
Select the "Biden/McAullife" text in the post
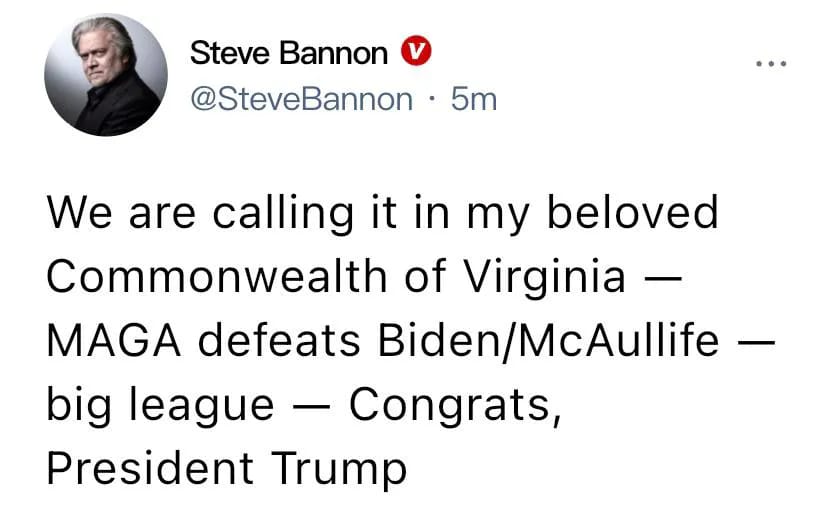(548, 342)
